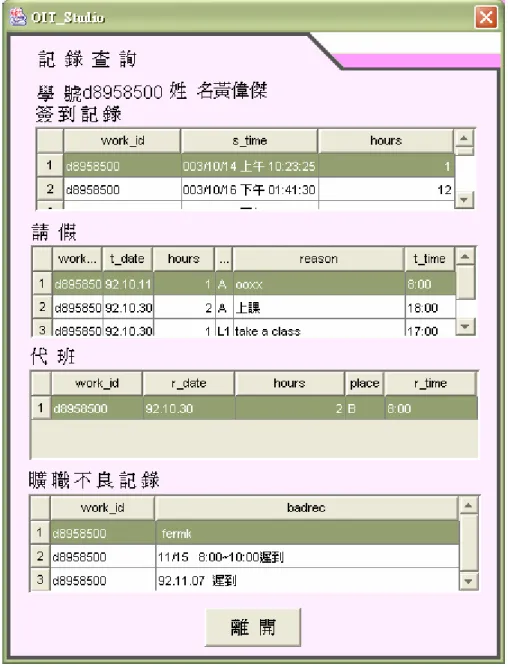Viewport: 508px width, 667px height.
Task: Click the reason cell 'ooxx'
Action: [319, 284]
